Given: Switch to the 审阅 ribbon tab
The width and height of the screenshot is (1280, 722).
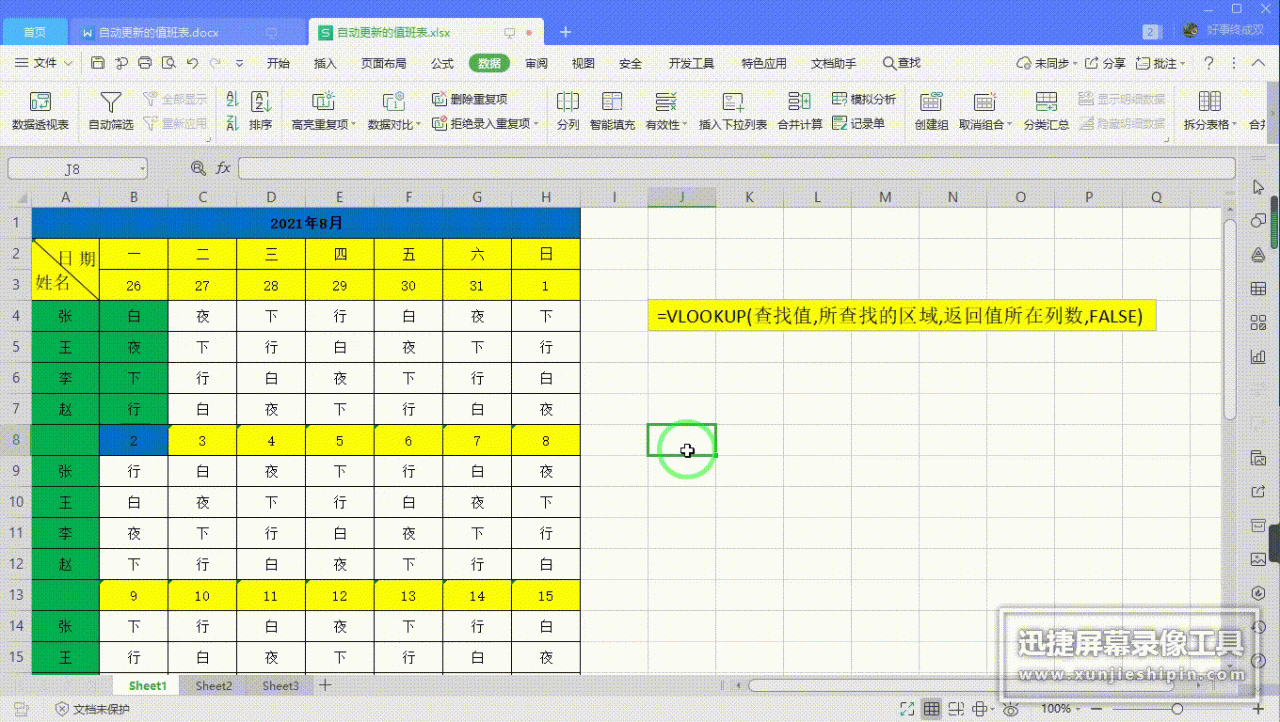Looking at the screenshot, I should 536,63.
